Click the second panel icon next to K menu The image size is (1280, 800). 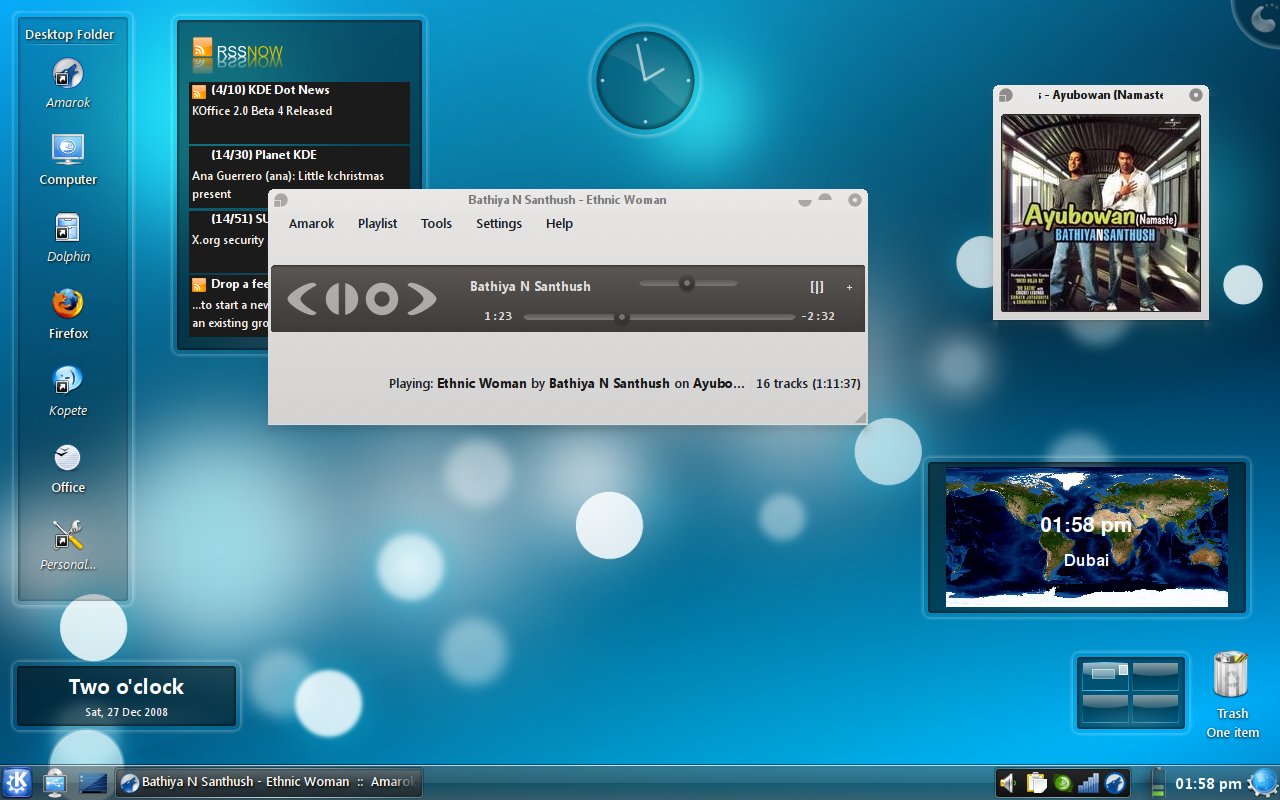(x=54, y=783)
